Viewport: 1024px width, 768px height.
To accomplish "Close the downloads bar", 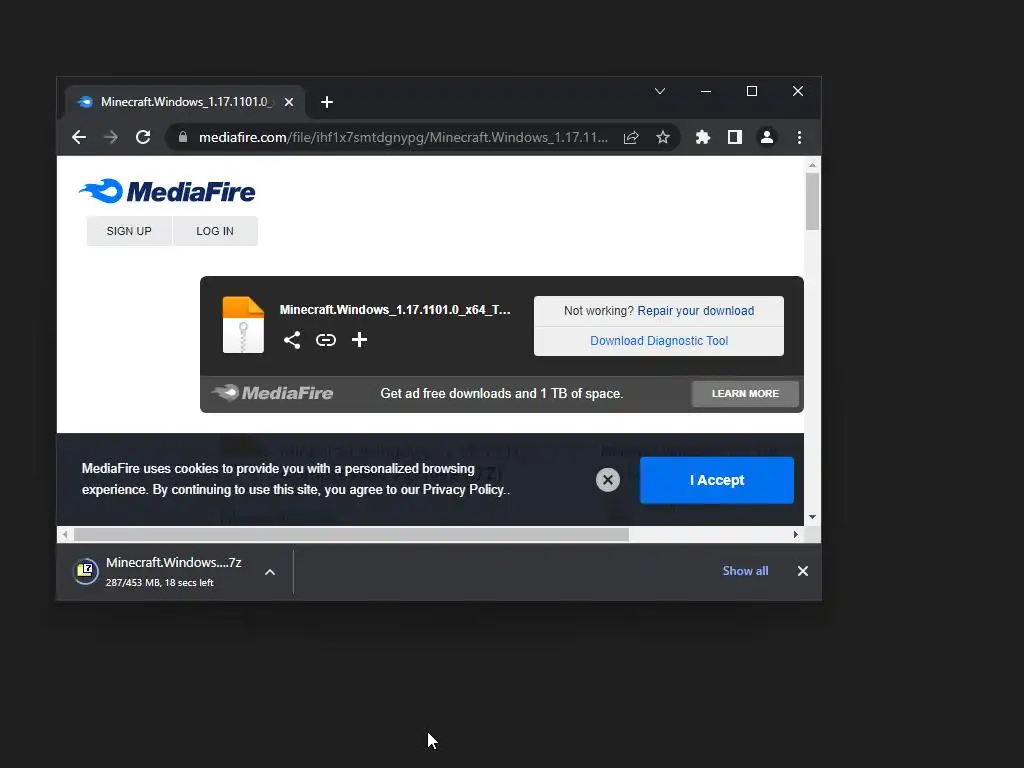I will point(803,571).
